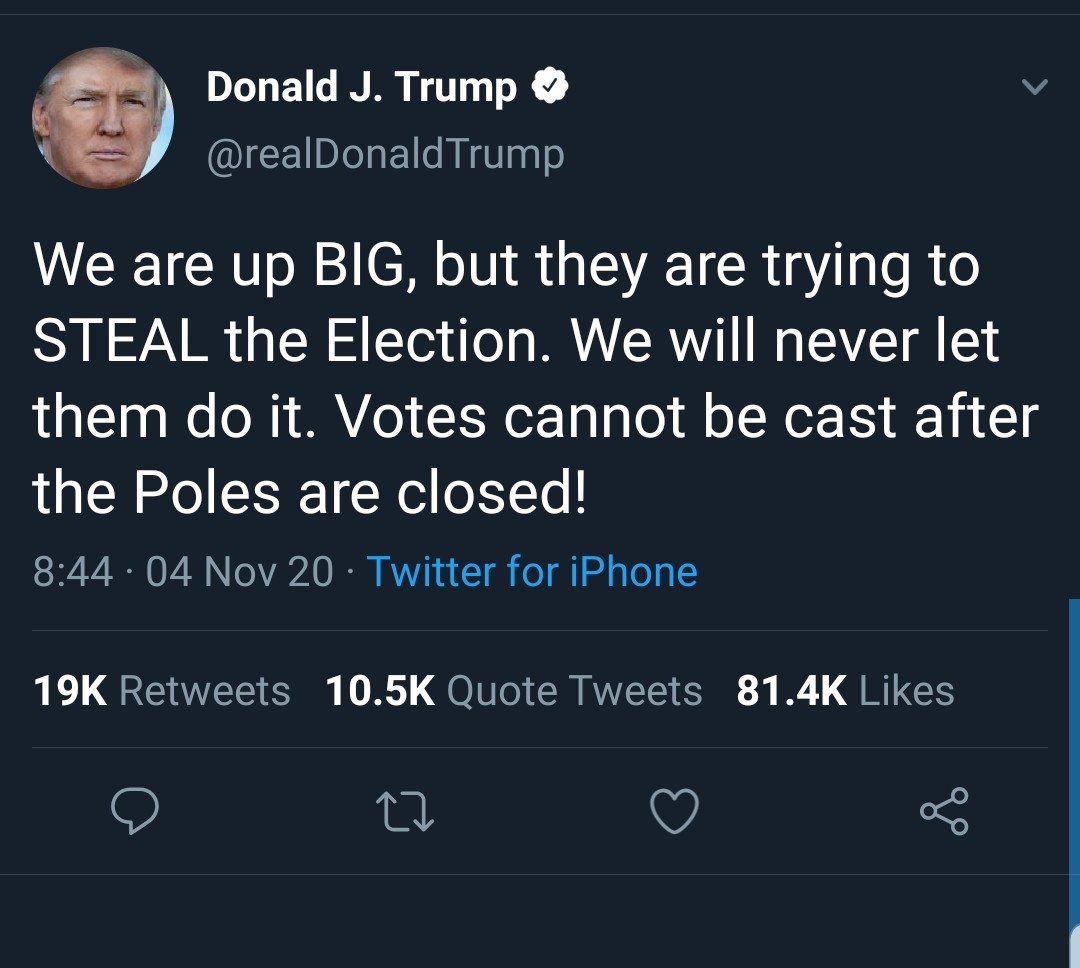This screenshot has width=1080, height=968.
Task: View the 19K Retweets list
Action: (162, 691)
